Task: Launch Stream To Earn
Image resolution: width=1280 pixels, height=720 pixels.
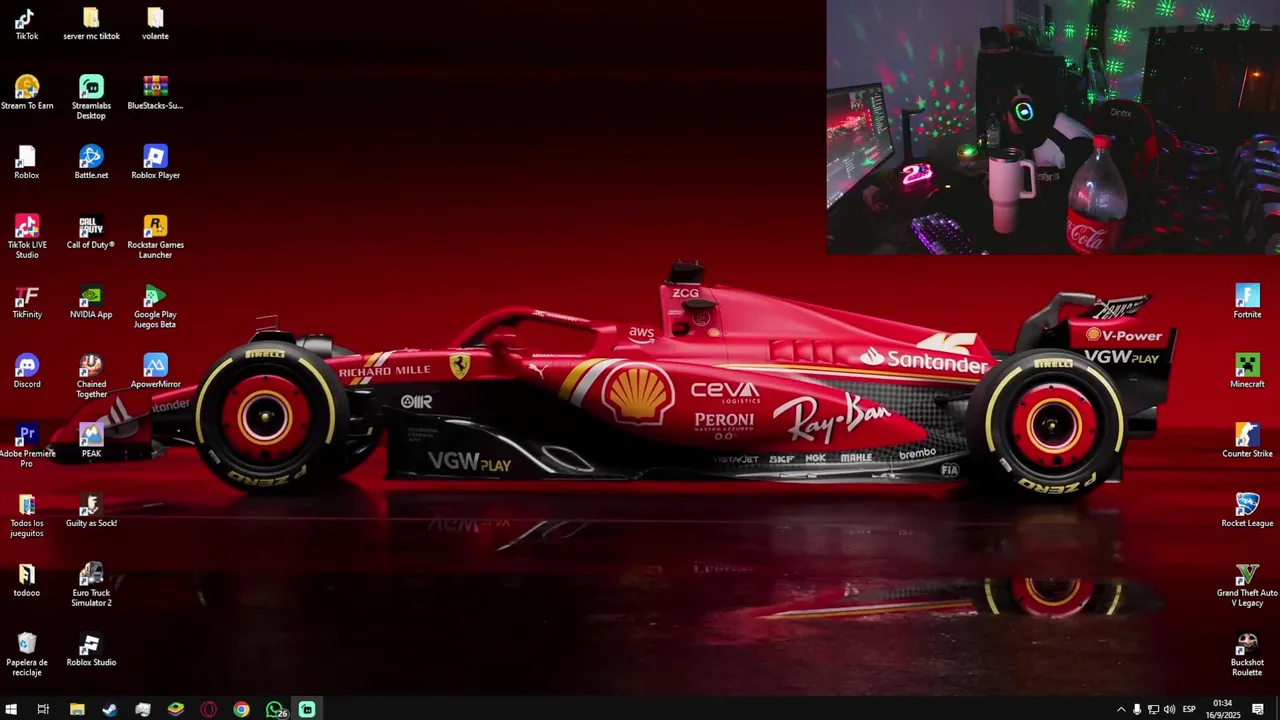Action: (x=27, y=93)
